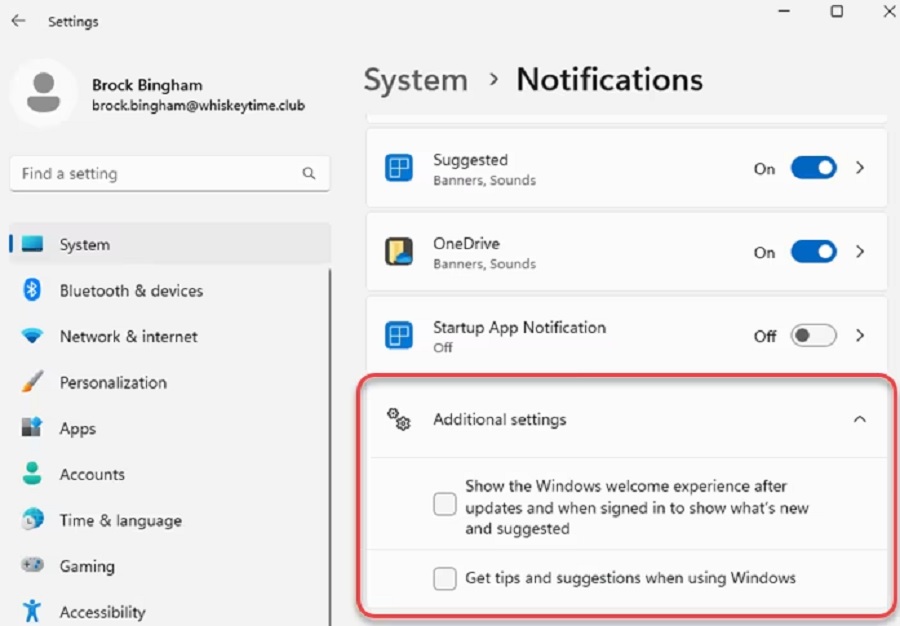Click the search magnifier icon
The width and height of the screenshot is (900, 626).
click(309, 173)
